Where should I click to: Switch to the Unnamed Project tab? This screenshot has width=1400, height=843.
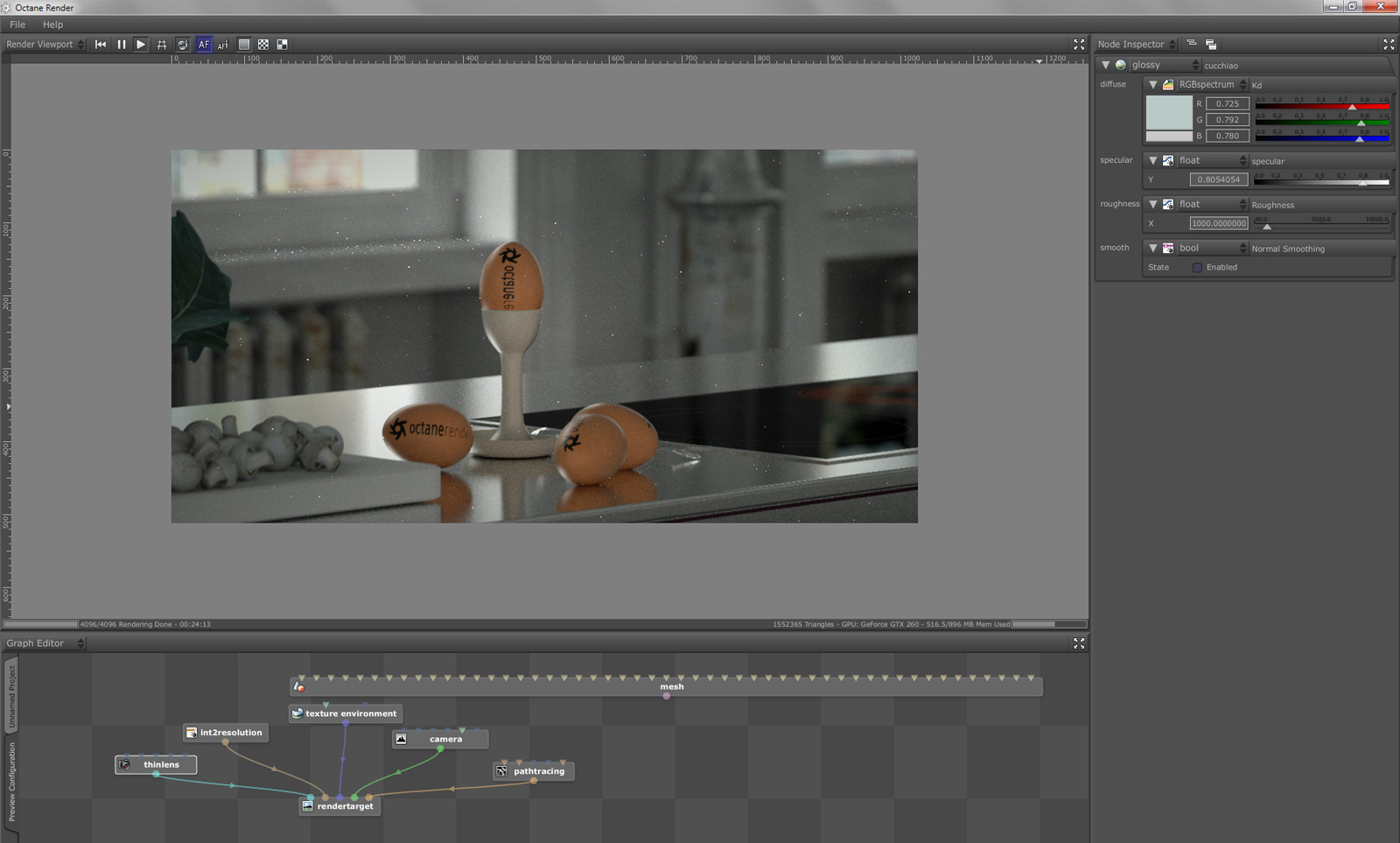(11, 698)
